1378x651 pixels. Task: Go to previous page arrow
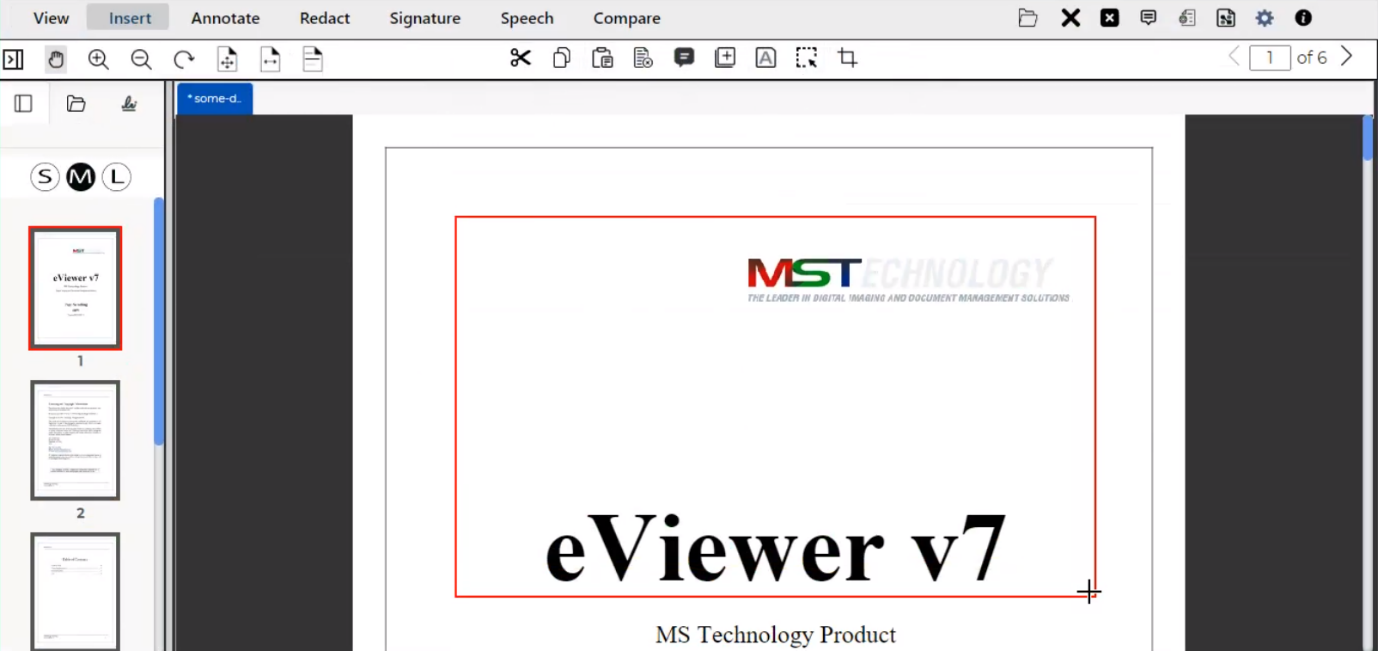[x=1234, y=57]
